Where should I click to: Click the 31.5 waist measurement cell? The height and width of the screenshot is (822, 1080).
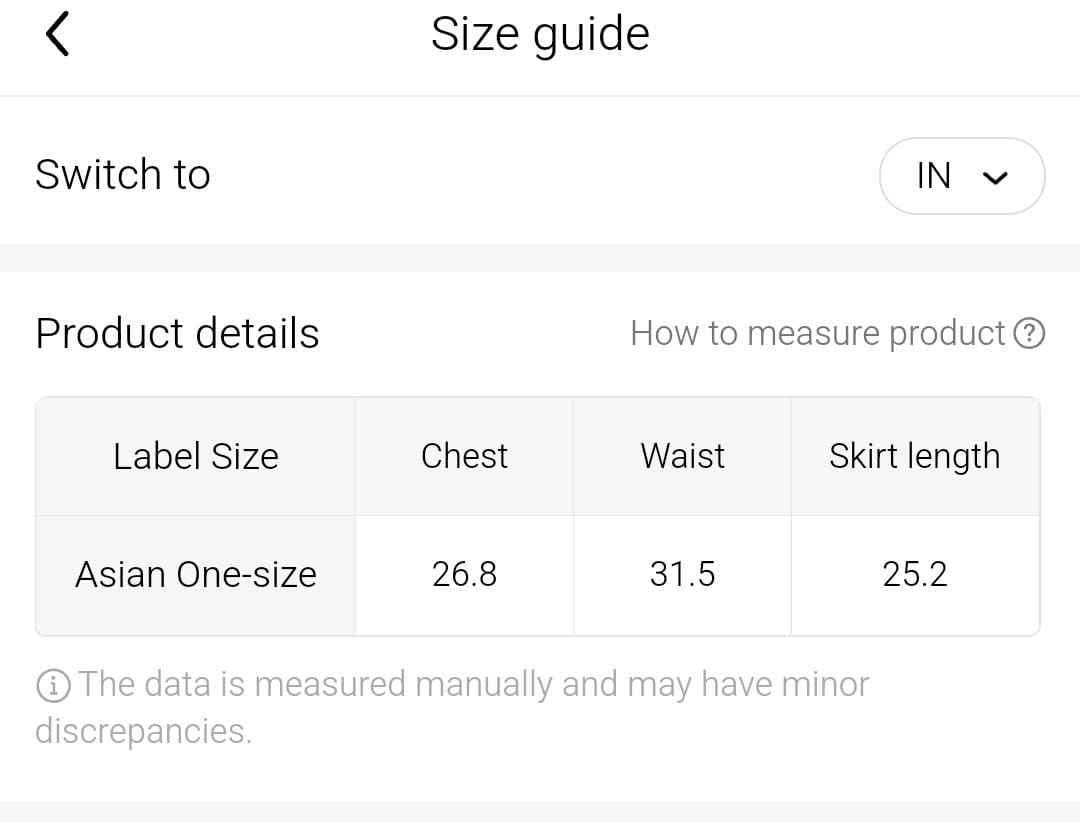point(682,575)
